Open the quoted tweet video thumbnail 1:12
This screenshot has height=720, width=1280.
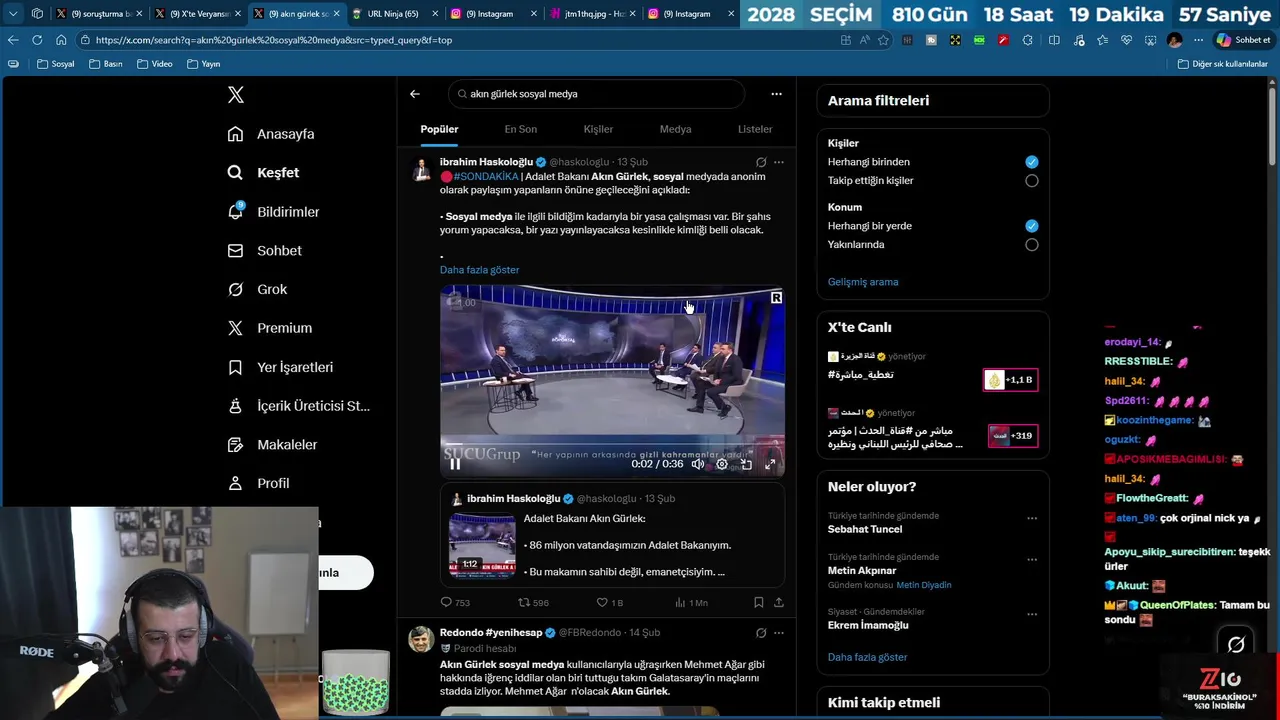(482, 546)
